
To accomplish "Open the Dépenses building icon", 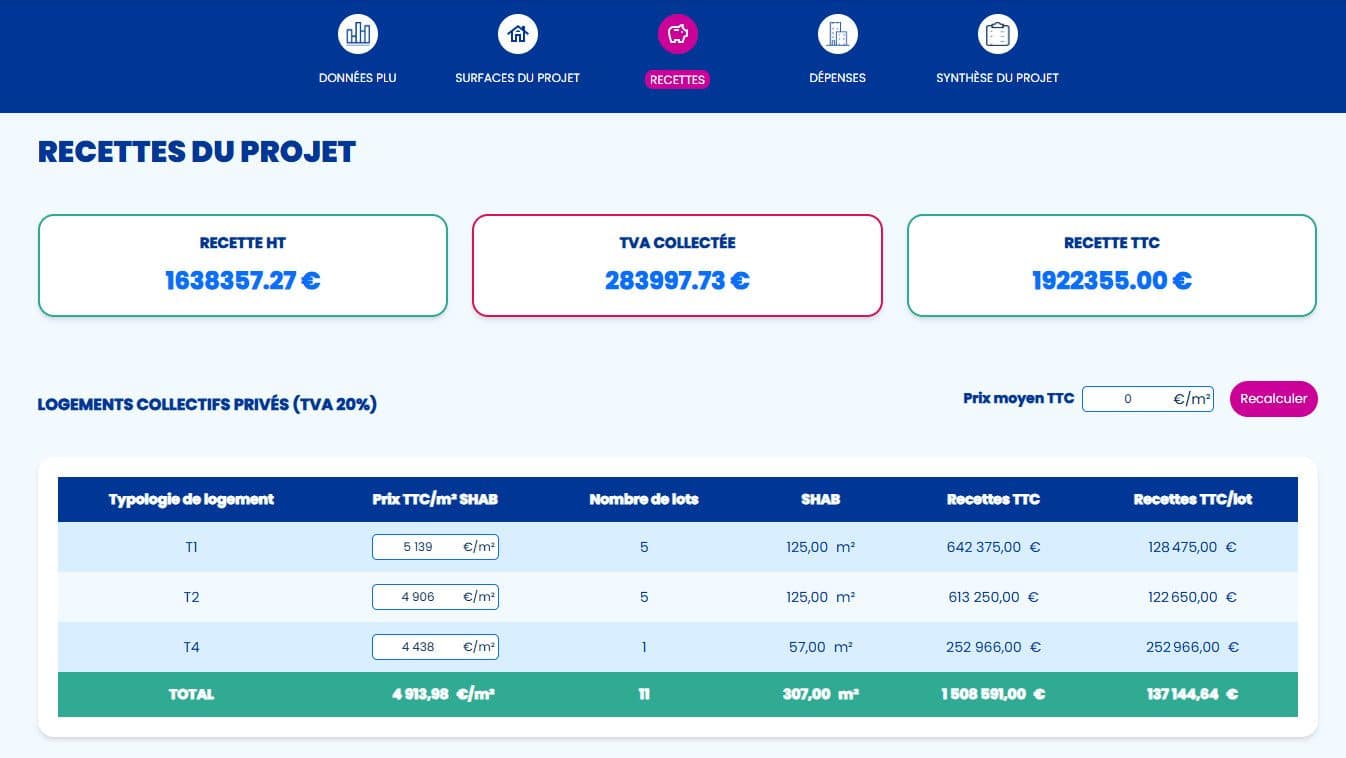I will click(x=838, y=35).
